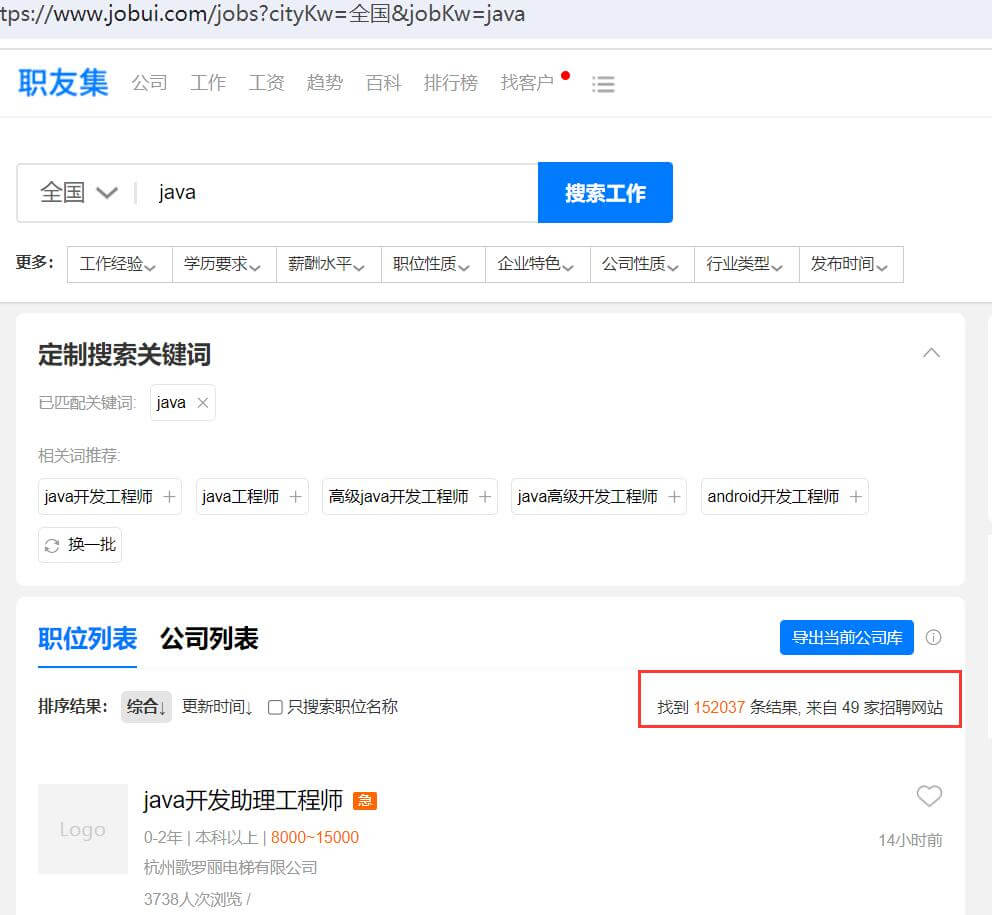The width and height of the screenshot is (992, 915).
Task: Sort results by 更新时间
Action: point(217,707)
